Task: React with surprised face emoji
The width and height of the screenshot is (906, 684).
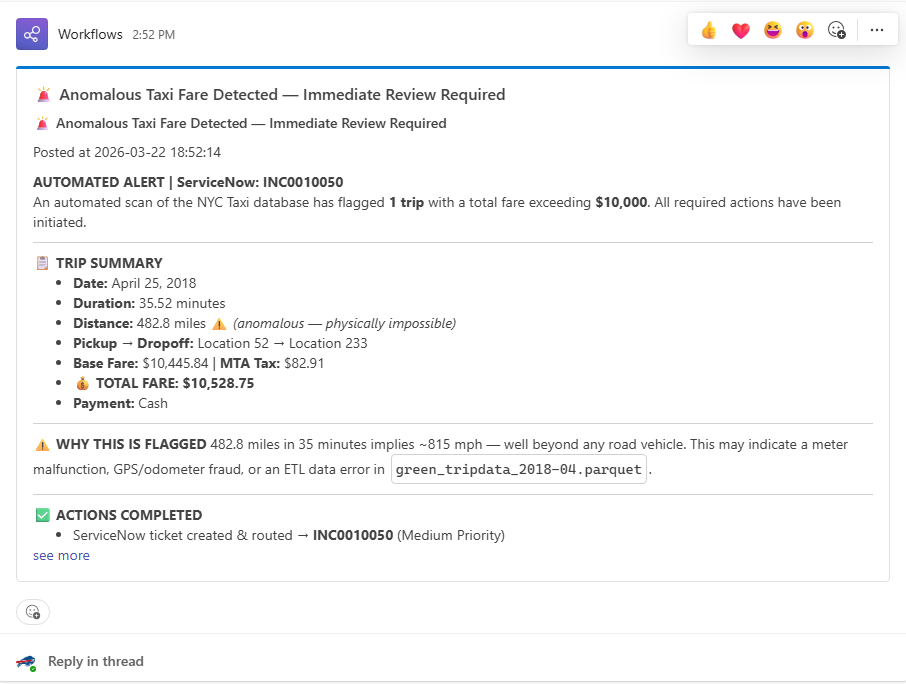Action: click(804, 30)
